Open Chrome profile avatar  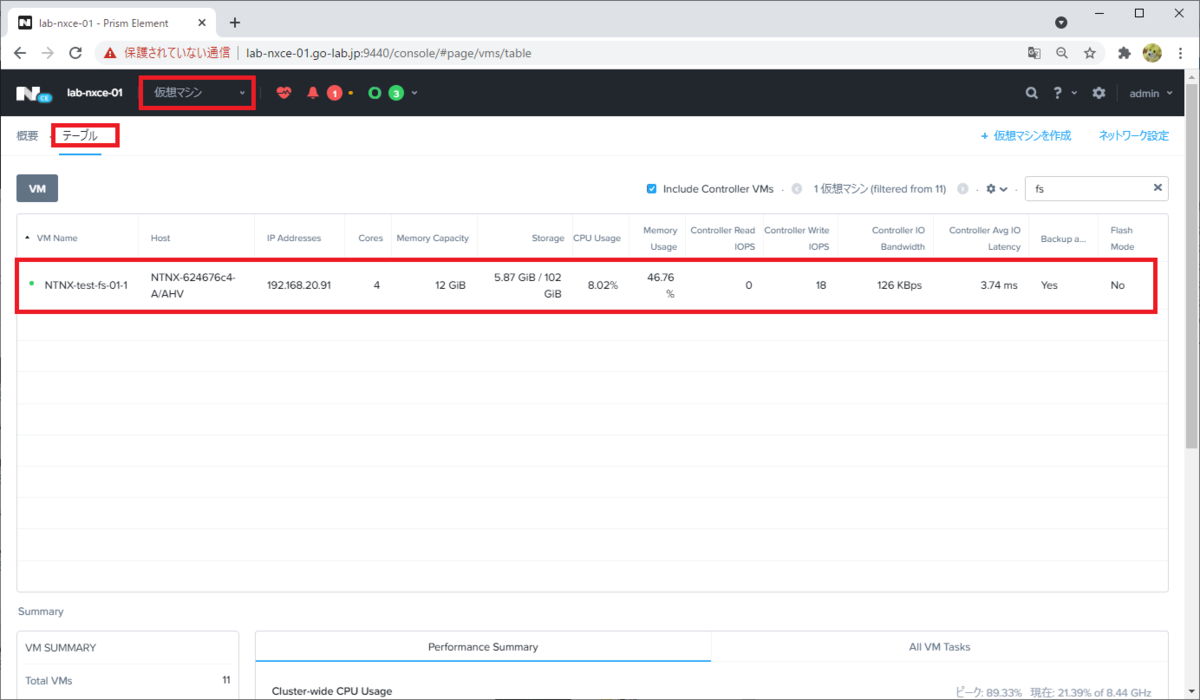click(x=1152, y=53)
